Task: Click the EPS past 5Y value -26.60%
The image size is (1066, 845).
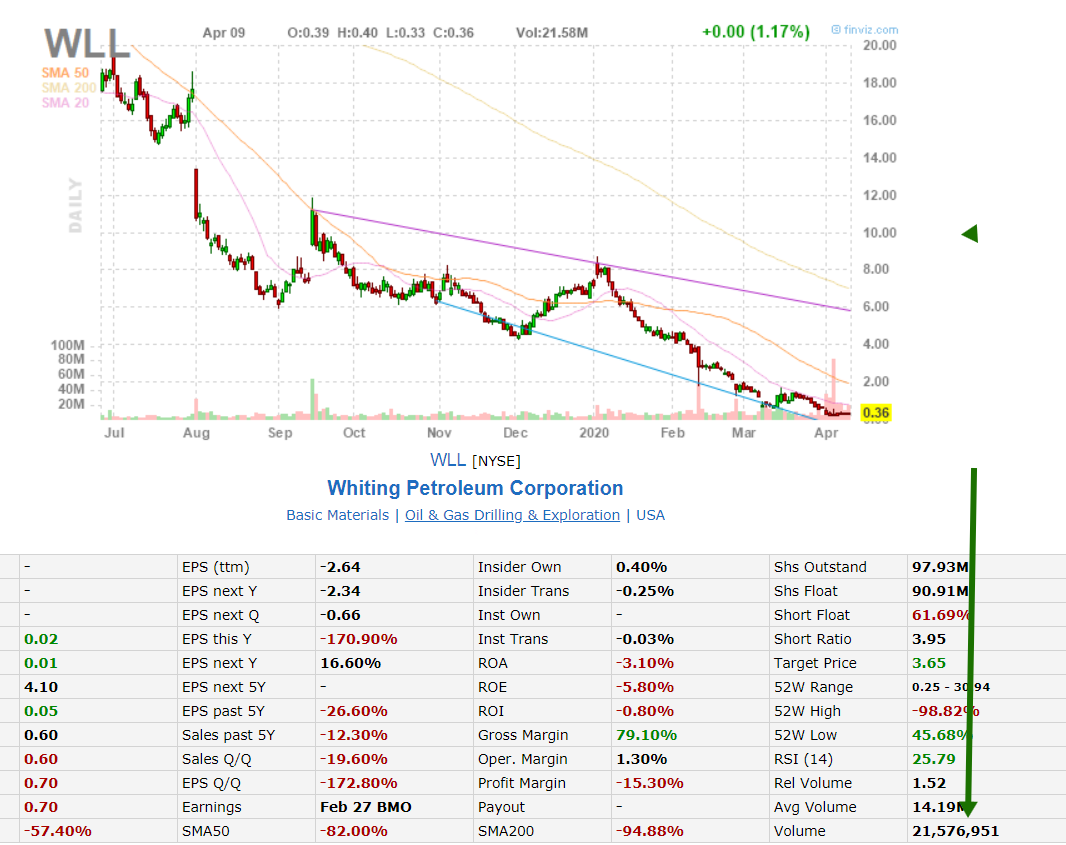Action: point(354,711)
